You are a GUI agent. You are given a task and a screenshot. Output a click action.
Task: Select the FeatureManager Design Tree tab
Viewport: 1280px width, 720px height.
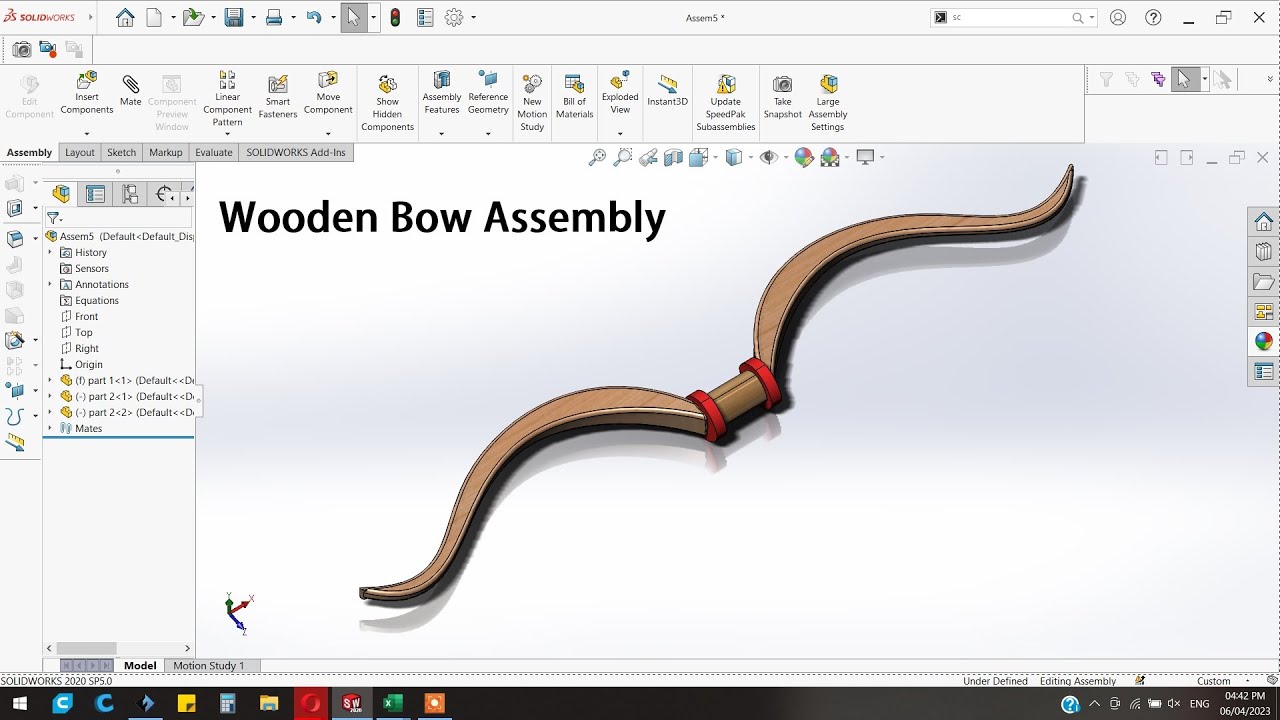pyautogui.click(x=61, y=194)
